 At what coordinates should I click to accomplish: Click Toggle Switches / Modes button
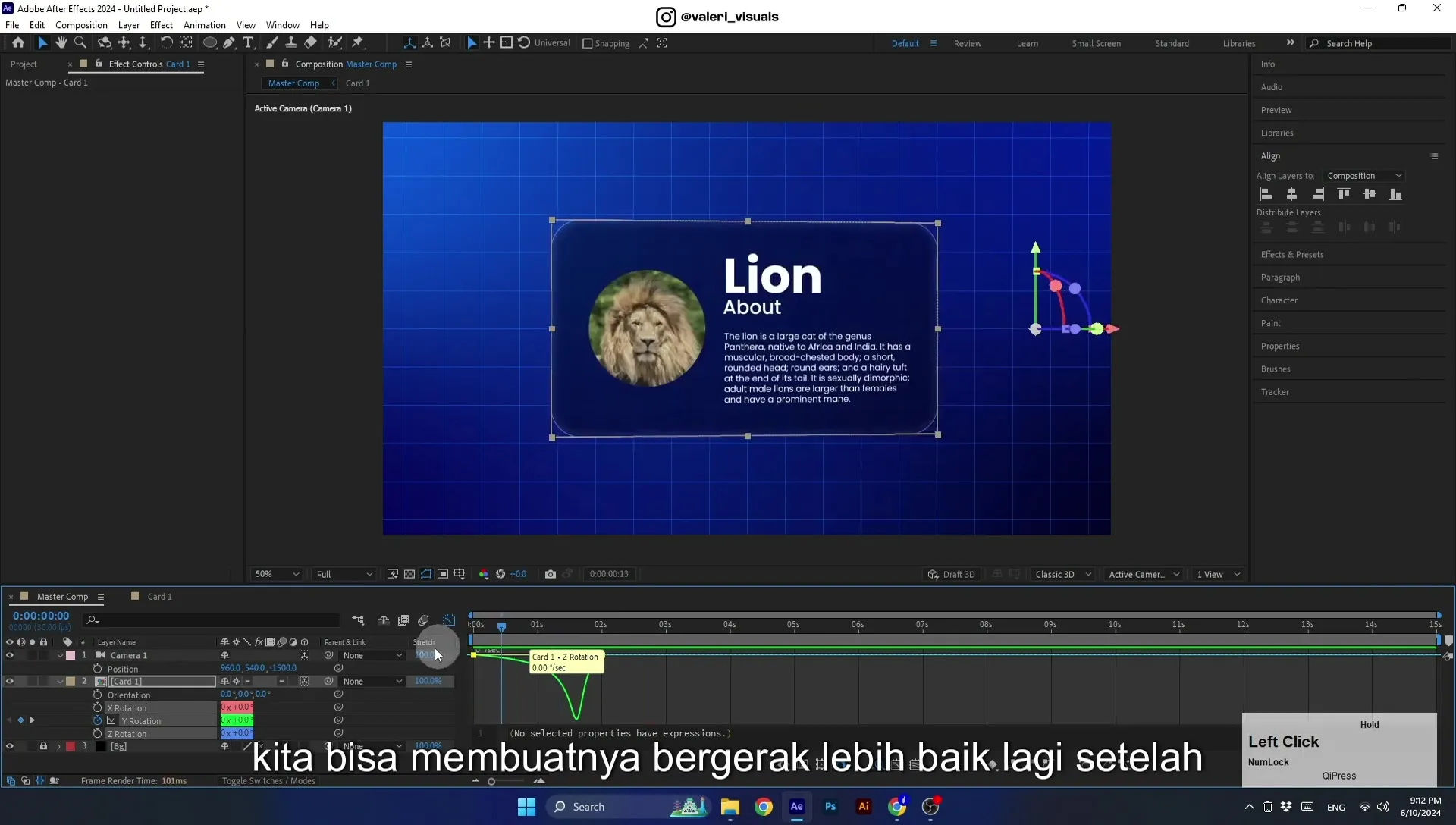click(268, 780)
